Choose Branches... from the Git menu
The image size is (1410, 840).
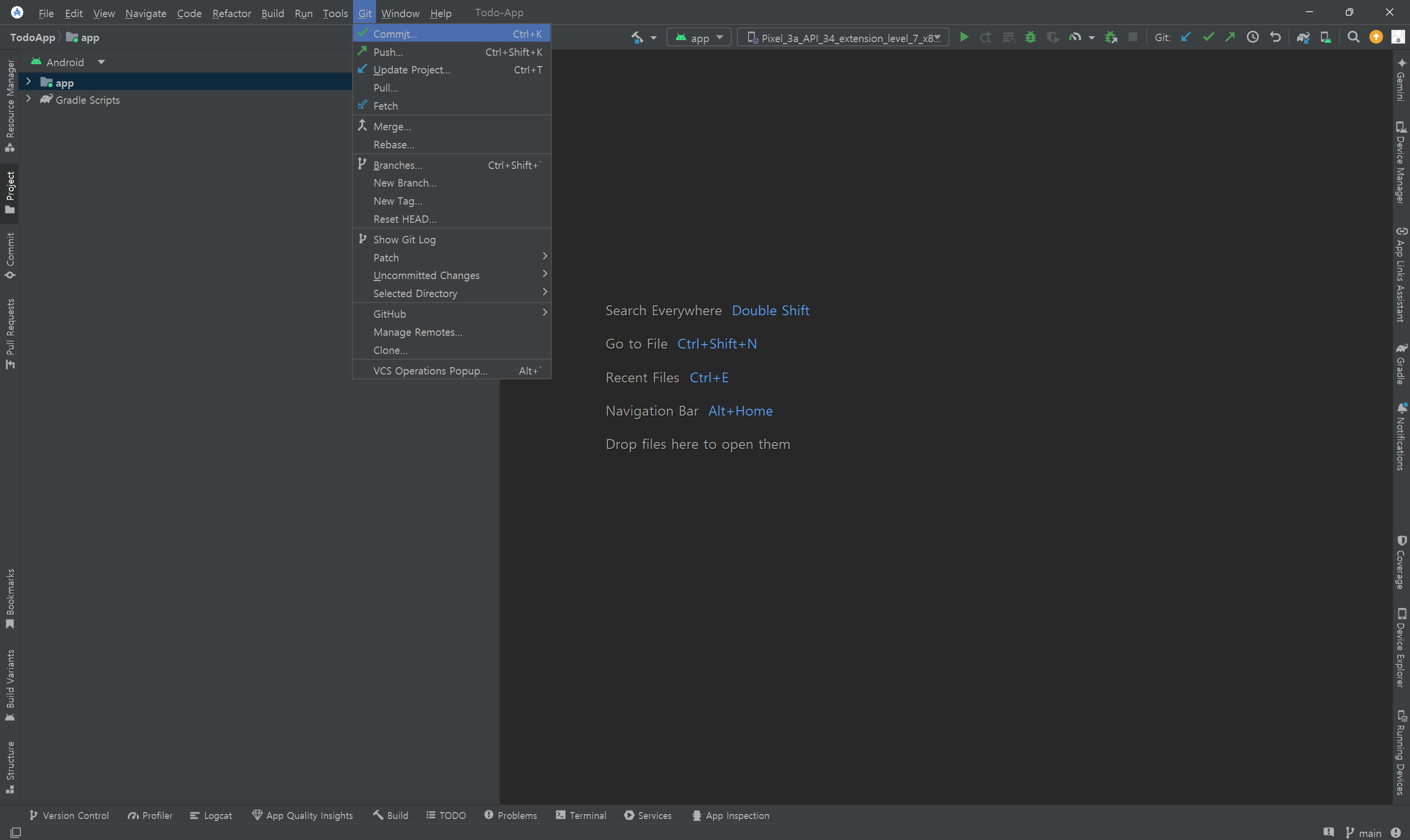pos(398,165)
